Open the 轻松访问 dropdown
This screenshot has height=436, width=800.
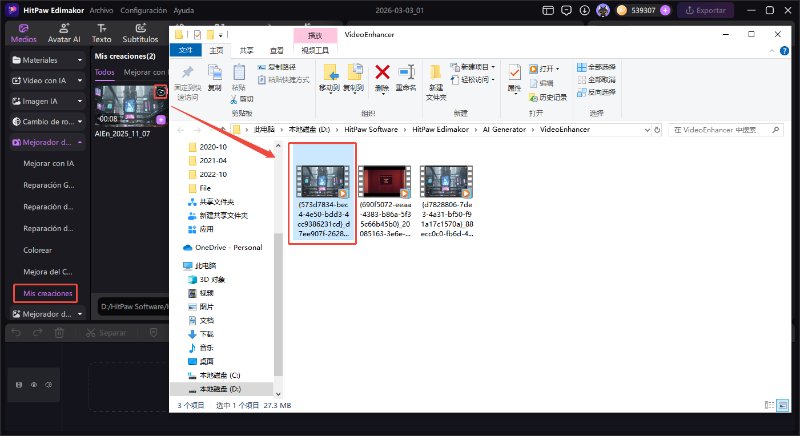click(473, 80)
